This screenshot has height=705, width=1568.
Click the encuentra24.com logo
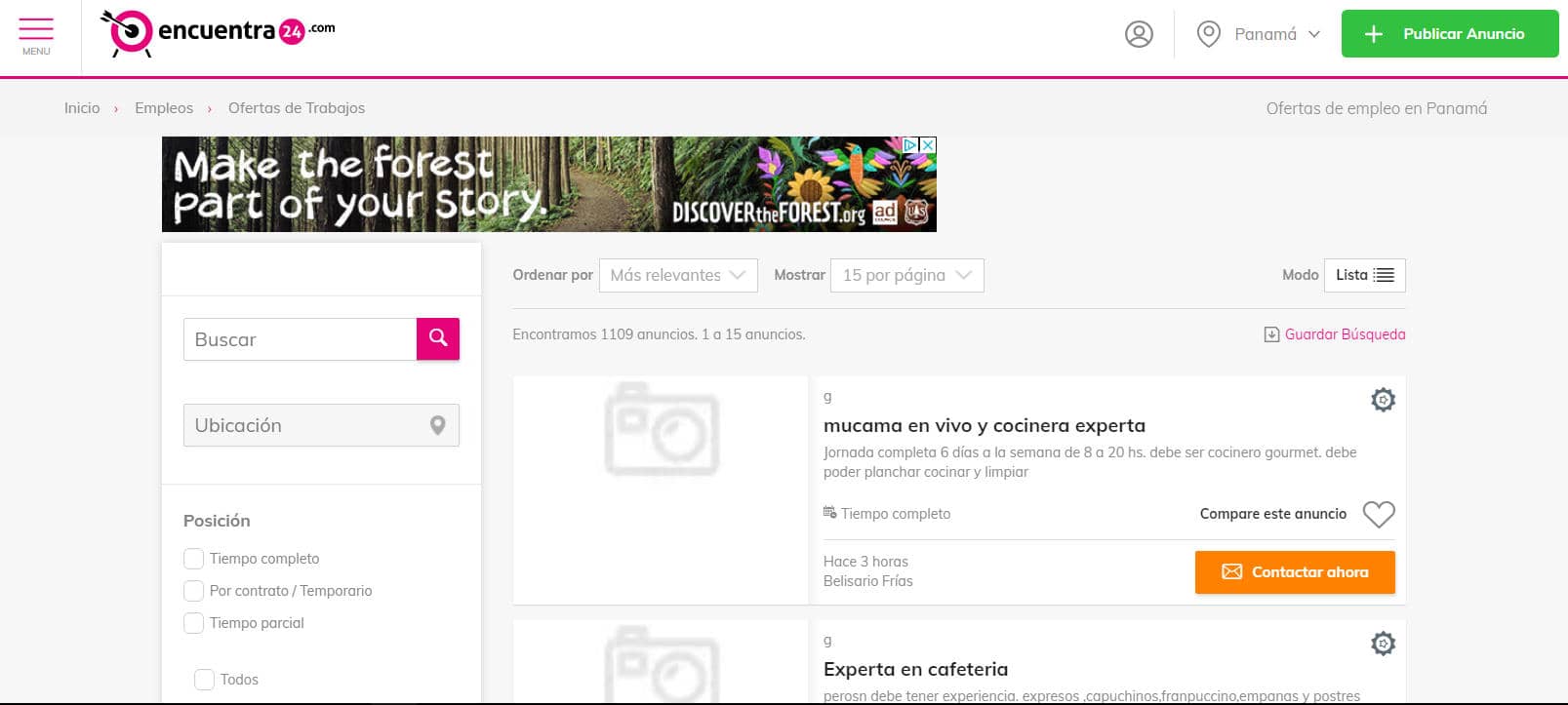(218, 32)
